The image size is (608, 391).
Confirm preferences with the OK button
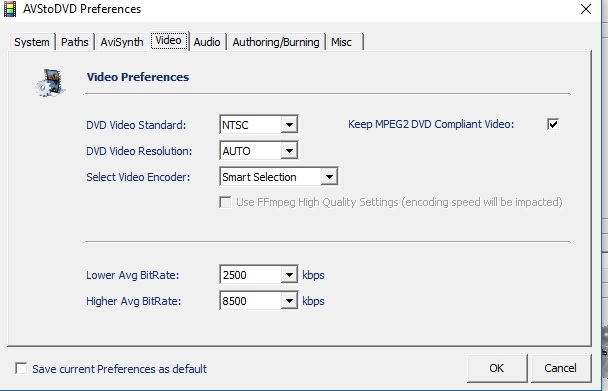pyautogui.click(x=497, y=368)
